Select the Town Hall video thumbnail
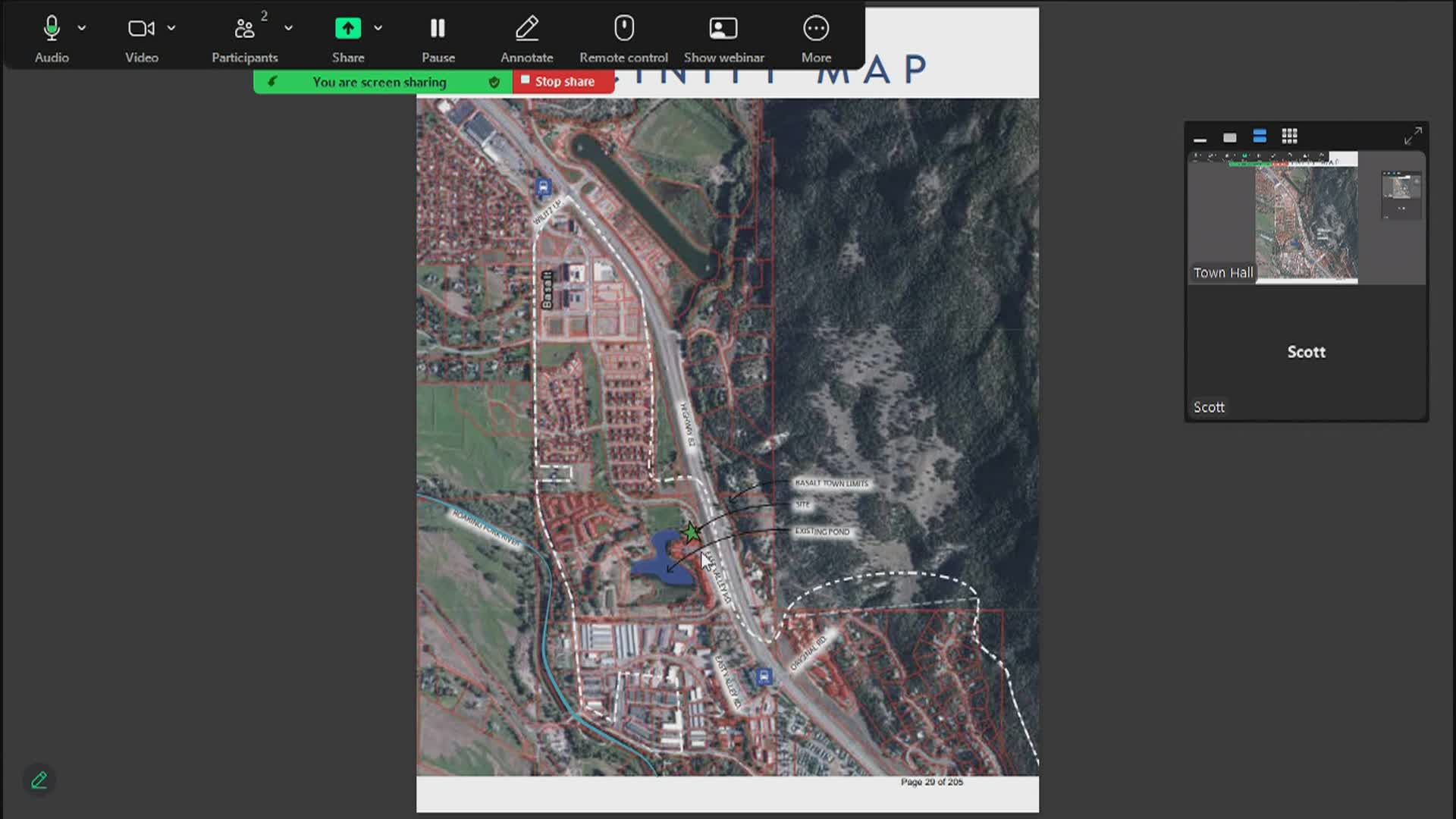Screen dimensions: 1456x819 click(1307, 218)
